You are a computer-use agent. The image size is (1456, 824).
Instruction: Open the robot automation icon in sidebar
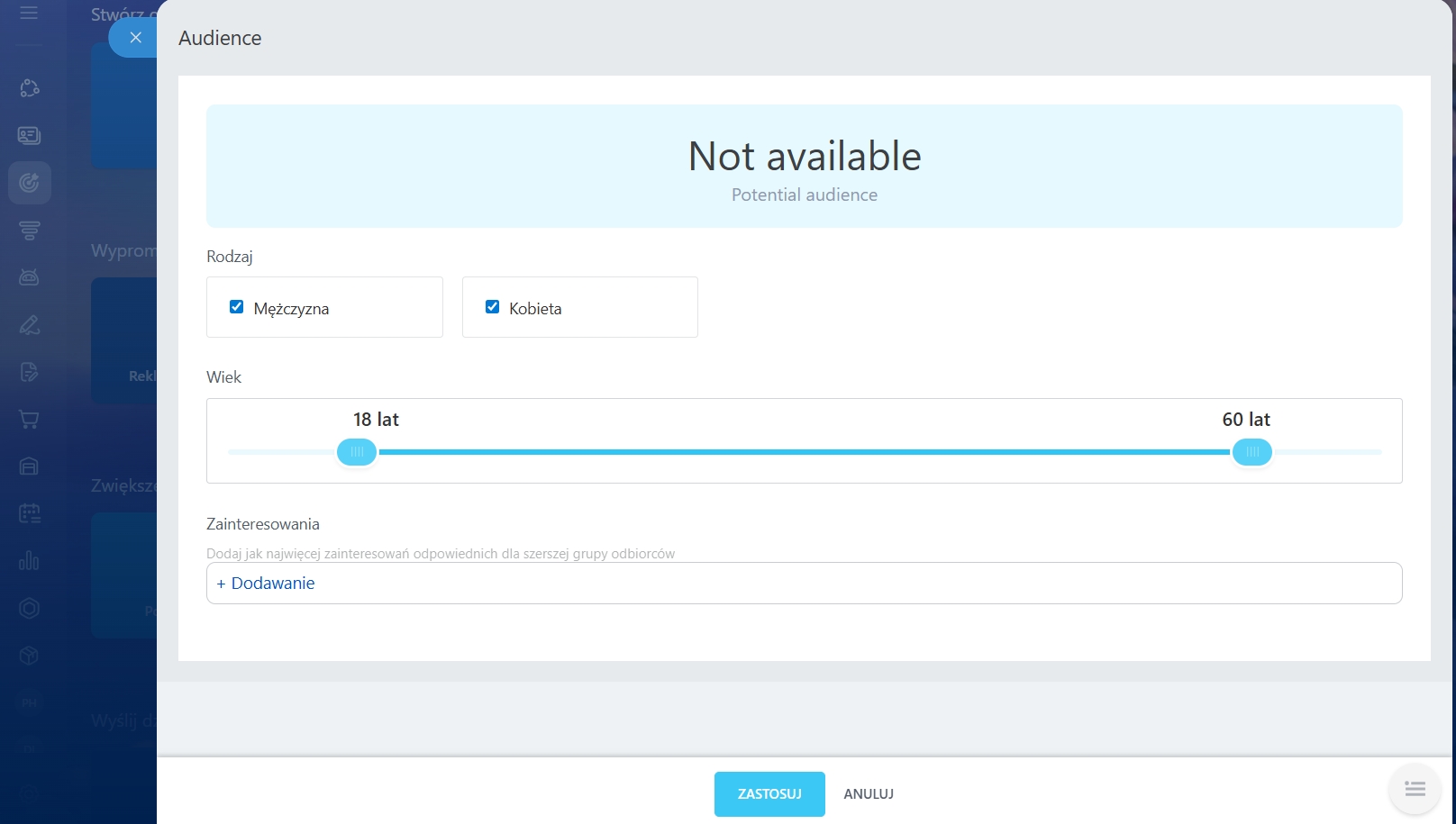coord(29,277)
